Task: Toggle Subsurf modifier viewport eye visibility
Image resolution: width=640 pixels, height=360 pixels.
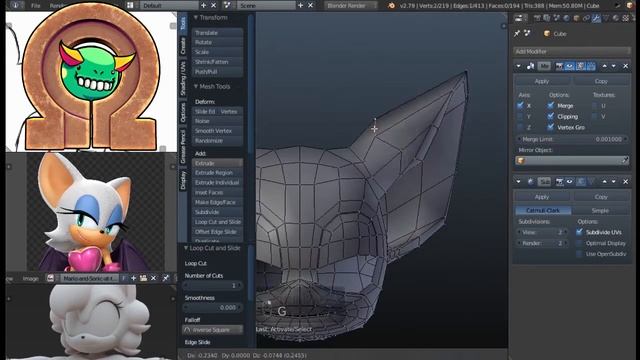Action: coord(570,182)
